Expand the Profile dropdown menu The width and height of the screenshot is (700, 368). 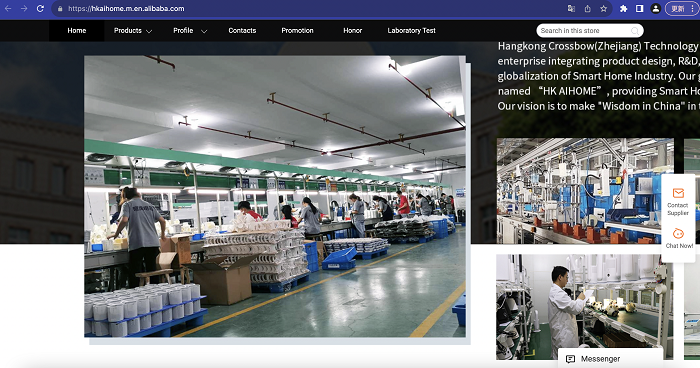[190, 31]
